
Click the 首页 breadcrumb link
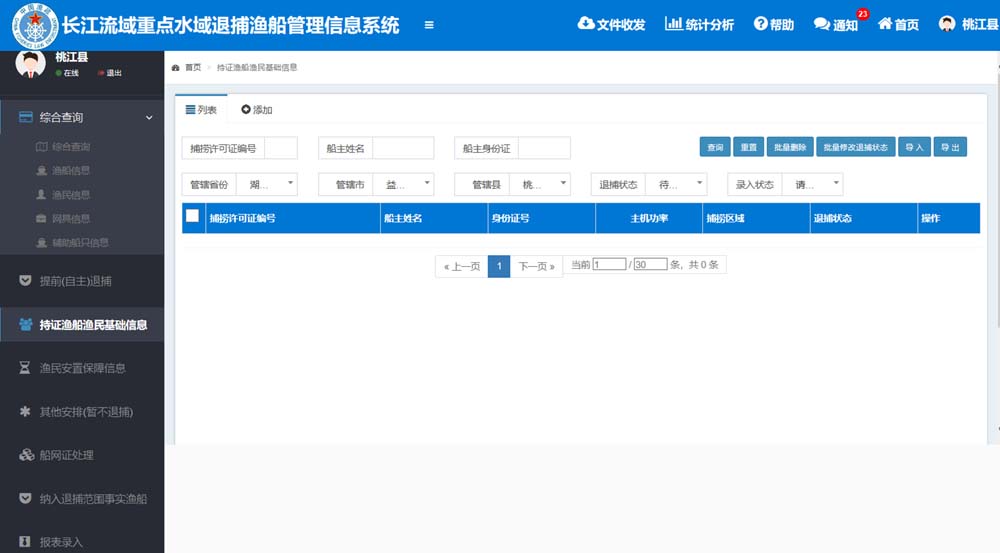pyautogui.click(x=193, y=68)
